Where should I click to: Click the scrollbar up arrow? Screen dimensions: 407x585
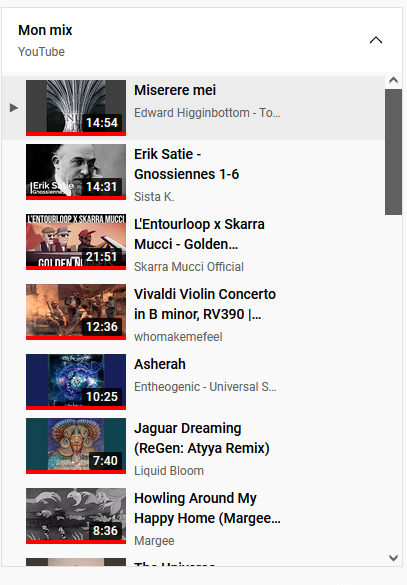pyautogui.click(x=393, y=80)
